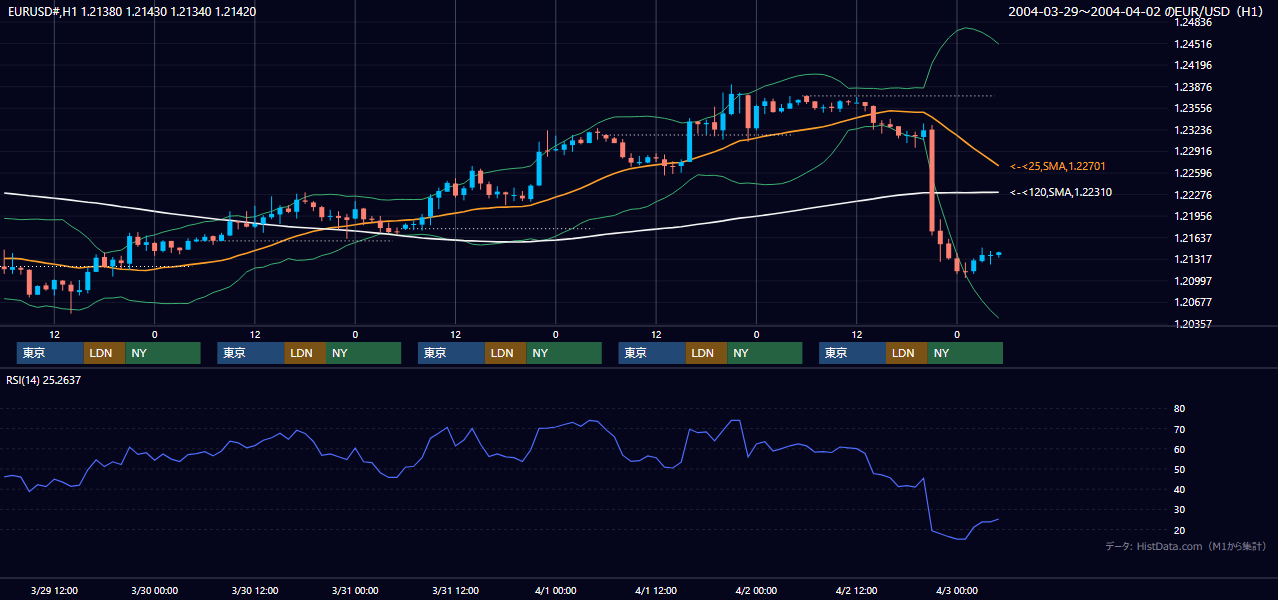Select the LDN session block for 3/29
The height and width of the screenshot is (600, 1278).
click(105, 353)
